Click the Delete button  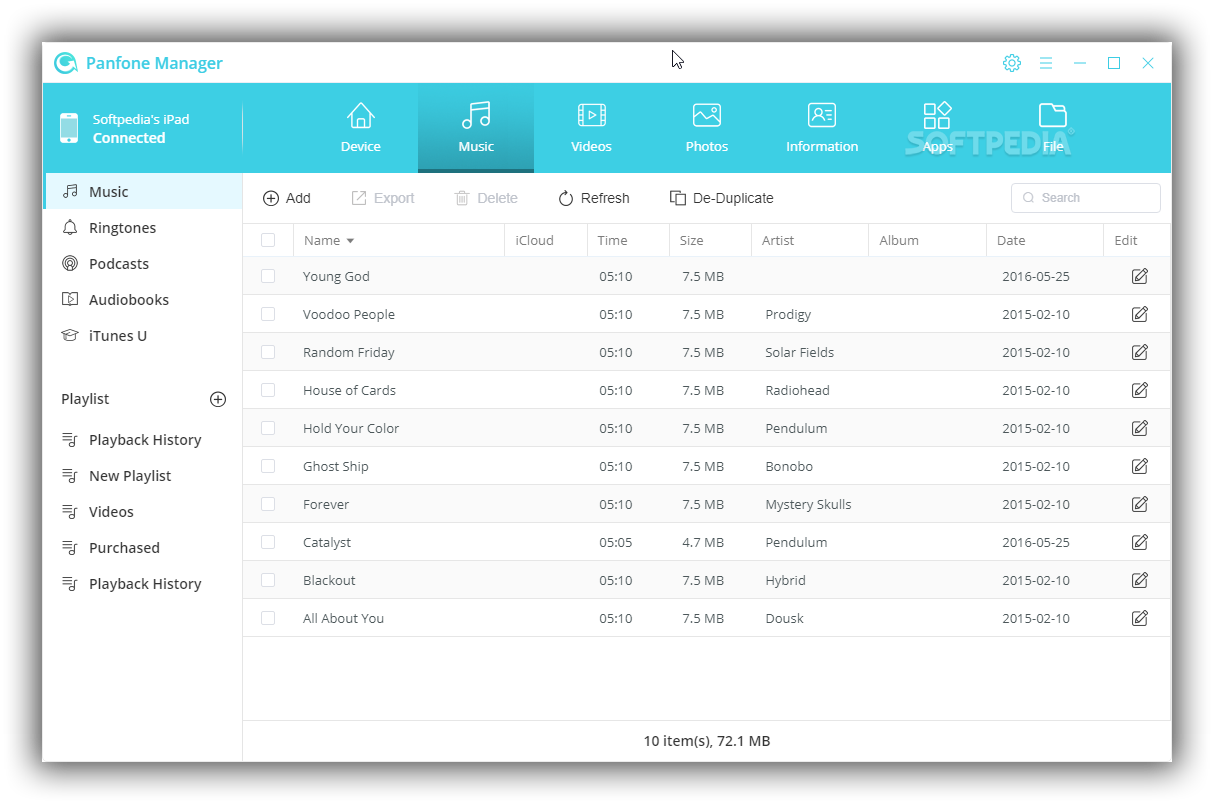(x=486, y=198)
